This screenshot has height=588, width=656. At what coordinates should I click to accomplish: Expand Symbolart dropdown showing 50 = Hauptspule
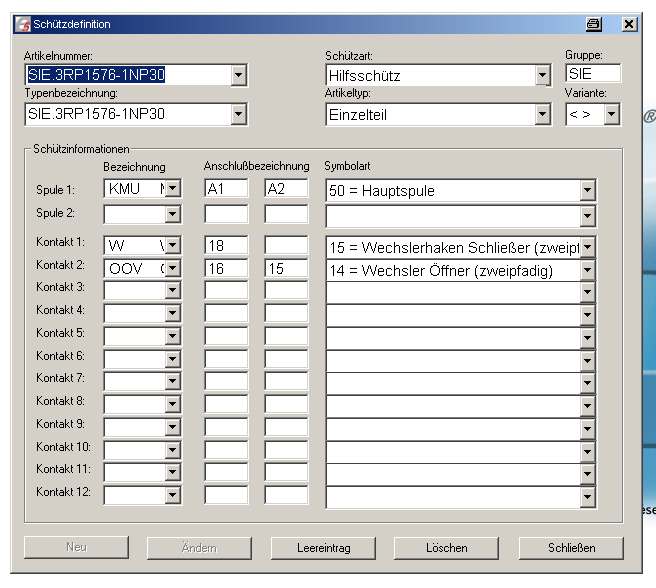click(587, 190)
